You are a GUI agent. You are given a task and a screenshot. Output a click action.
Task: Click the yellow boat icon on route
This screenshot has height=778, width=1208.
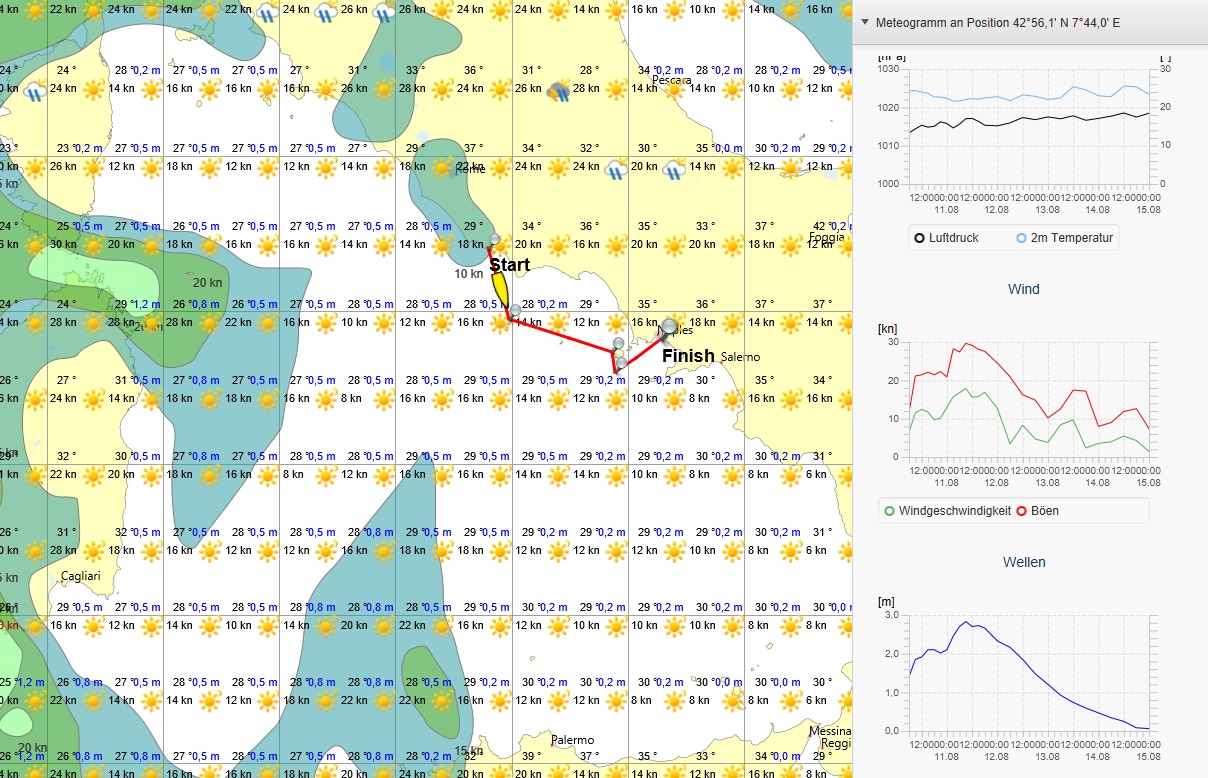coord(499,290)
